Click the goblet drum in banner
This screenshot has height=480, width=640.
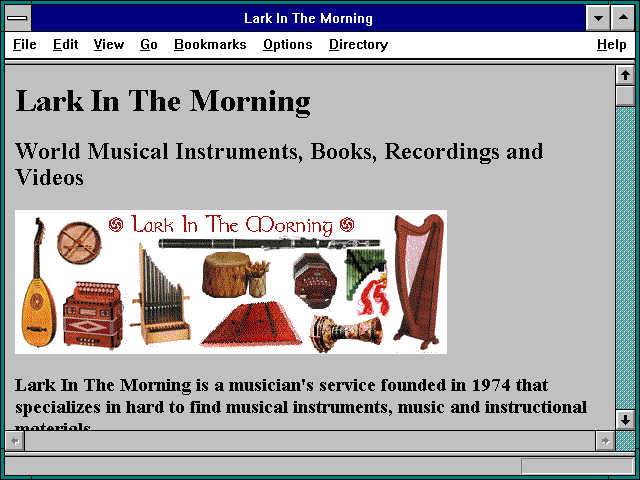(346, 332)
